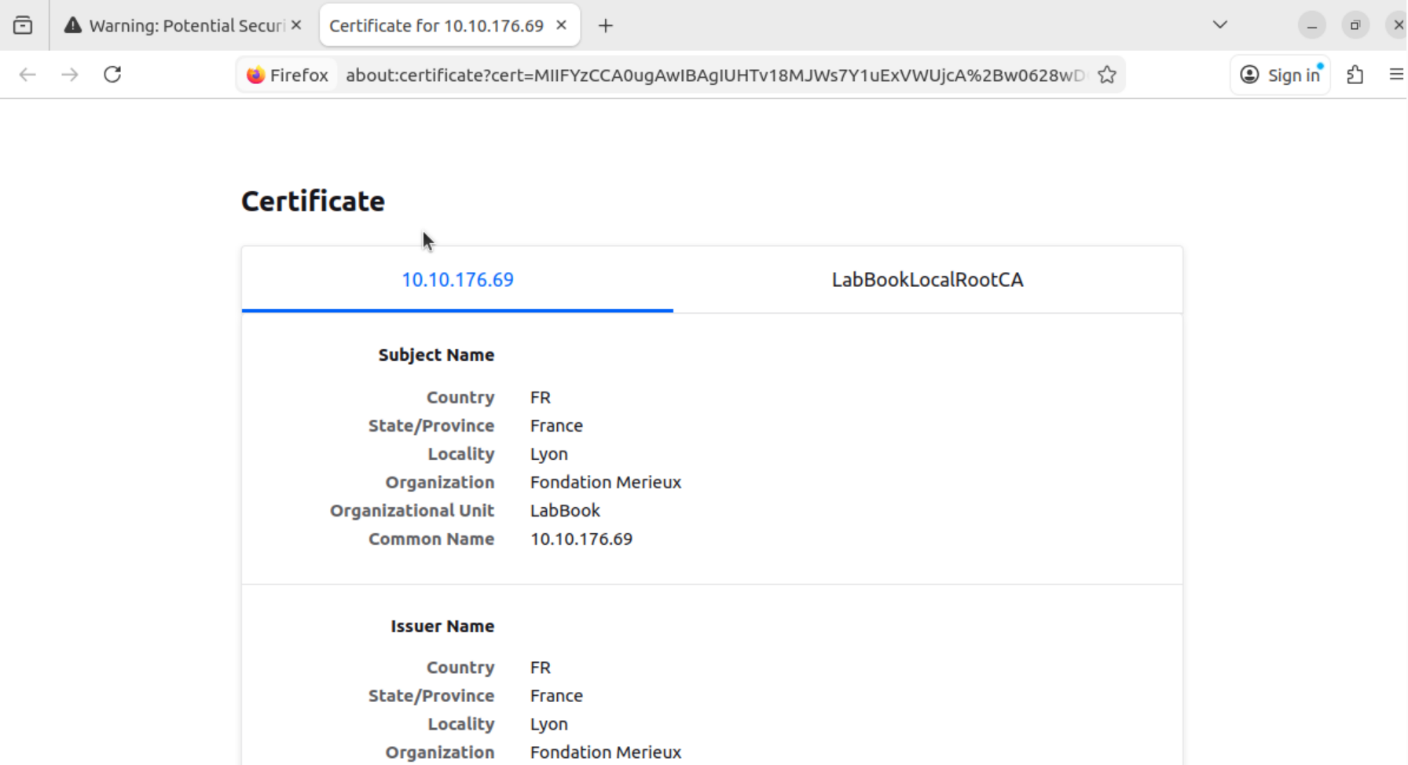The width and height of the screenshot is (1408, 765).
Task: Bookmark this page with the star
Action: (1107, 75)
